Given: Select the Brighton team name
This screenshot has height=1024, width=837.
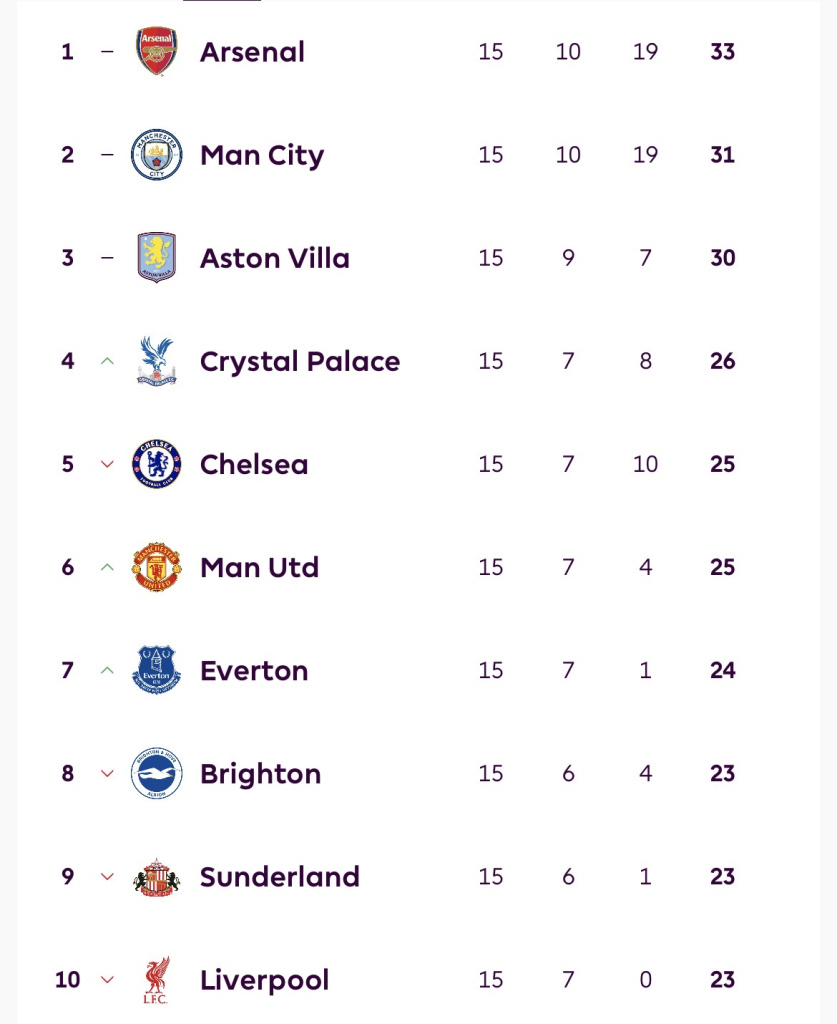Looking at the screenshot, I should coord(260,774).
